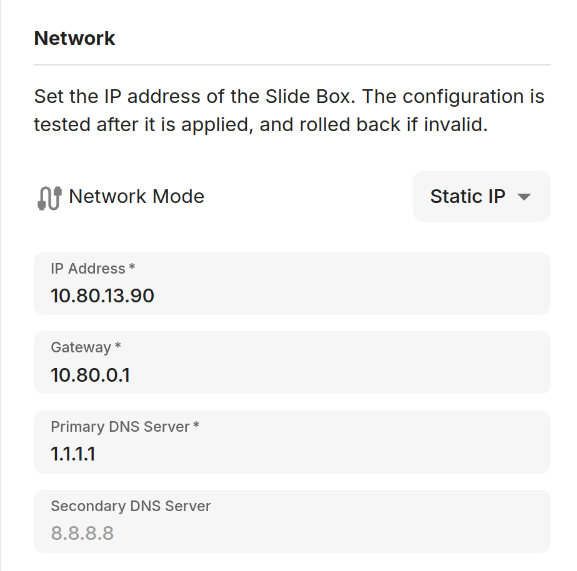Select the Primary DNS Server field
This screenshot has height=571, width=577.
292,442
